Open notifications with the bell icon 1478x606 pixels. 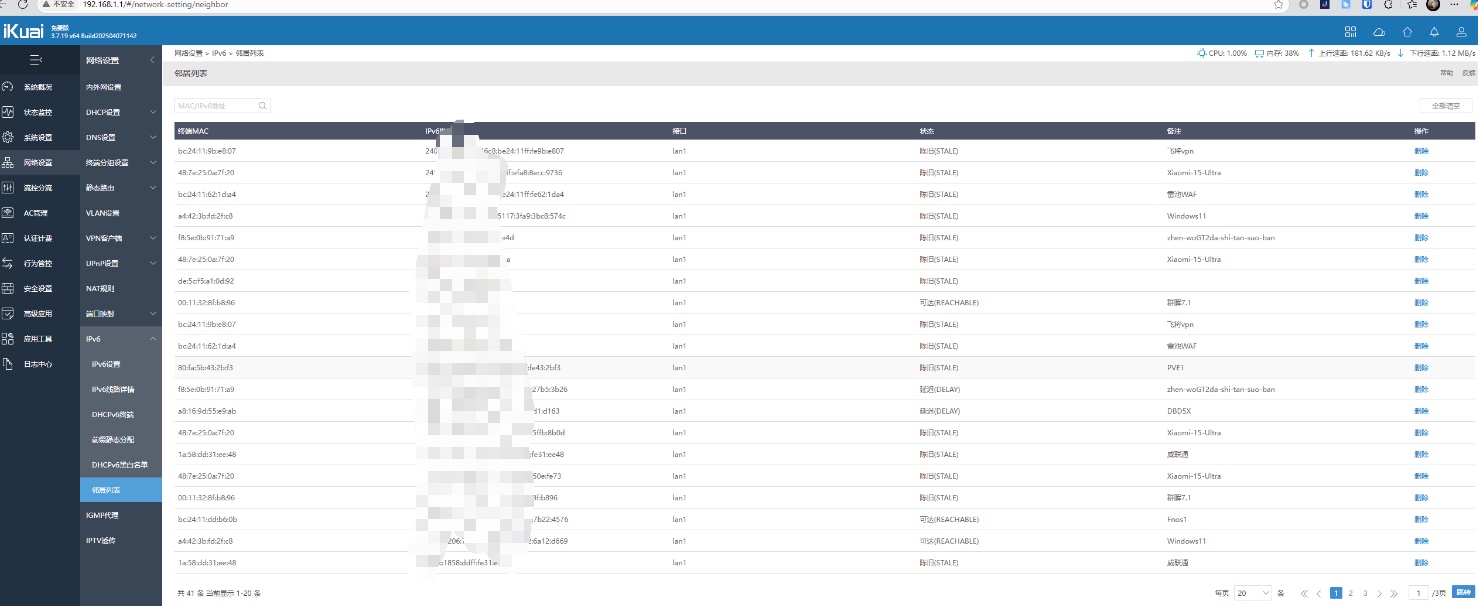pos(1434,32)
